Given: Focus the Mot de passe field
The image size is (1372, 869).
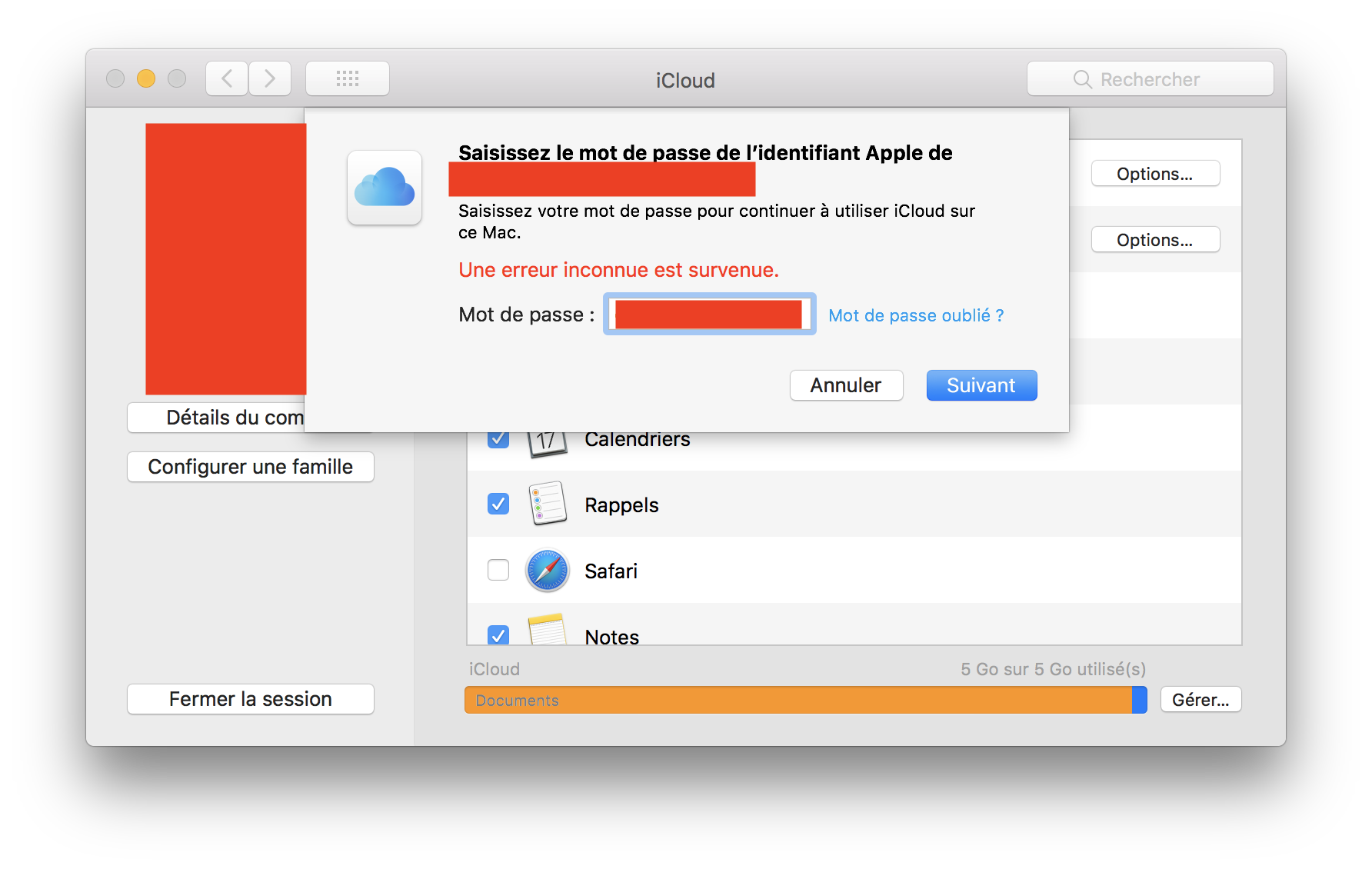Looking at the screenshot, I should click(x=709, y=315).
